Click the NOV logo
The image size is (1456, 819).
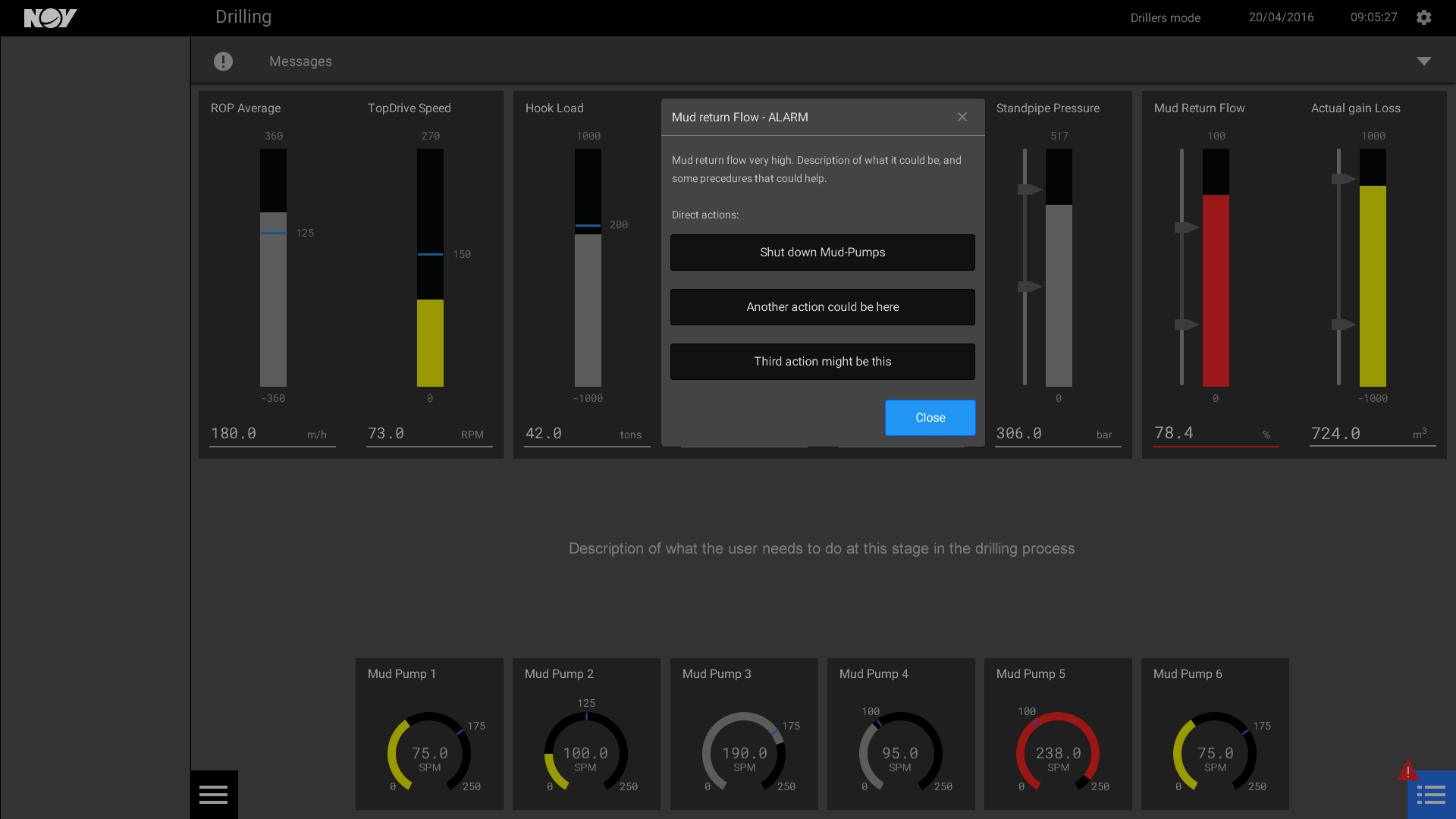coord(50,18)
